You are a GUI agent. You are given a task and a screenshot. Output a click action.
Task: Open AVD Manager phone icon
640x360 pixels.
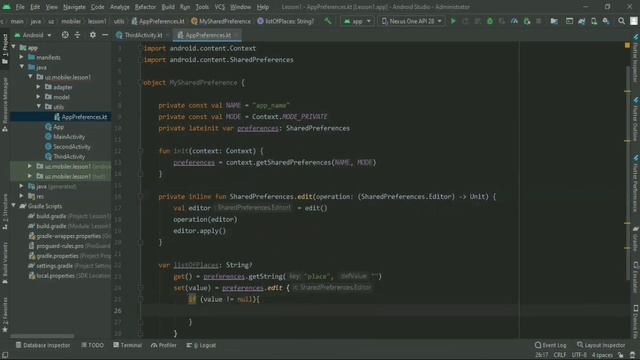594,21
